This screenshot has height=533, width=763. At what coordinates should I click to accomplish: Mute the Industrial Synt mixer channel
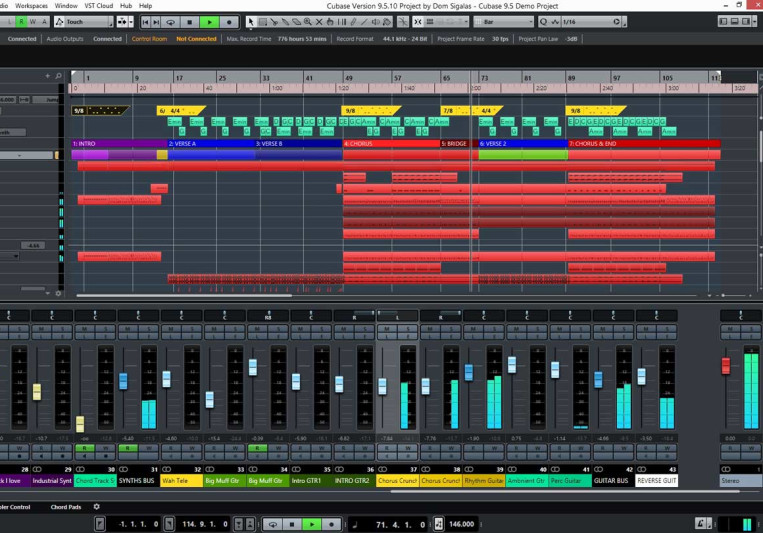pos(41,329)
